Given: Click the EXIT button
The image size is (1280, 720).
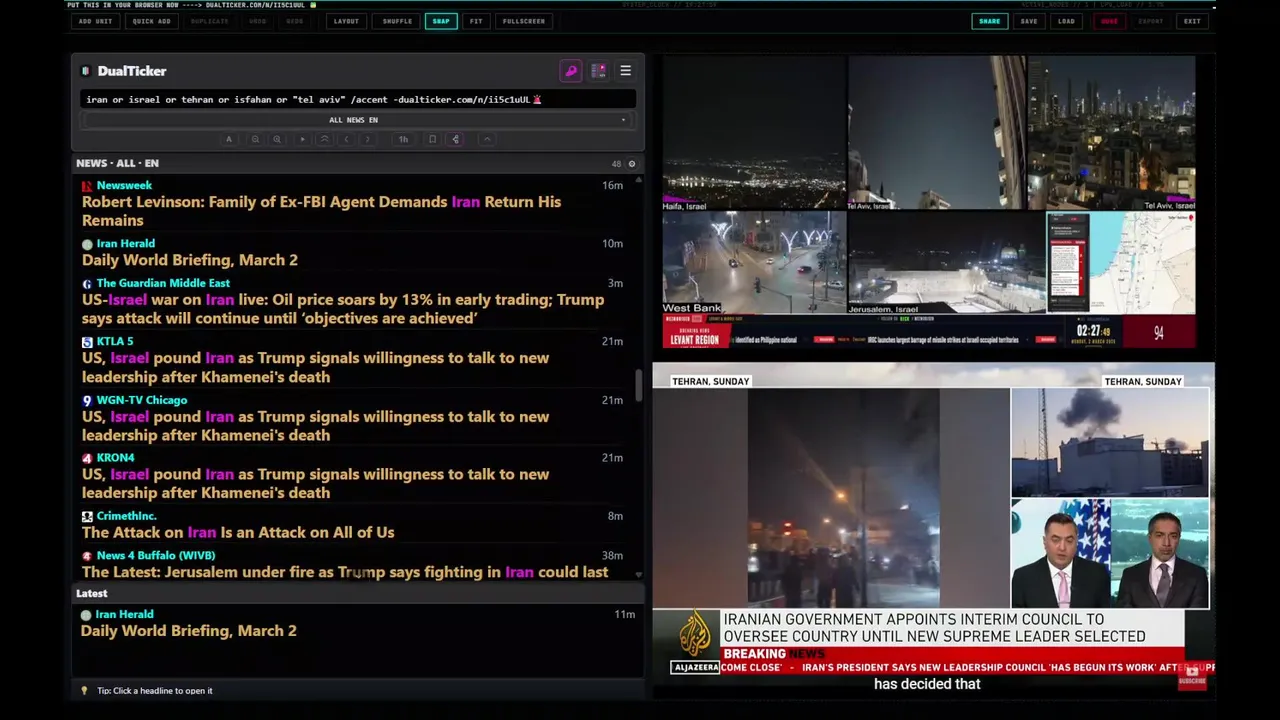Looking at the screenshot, I should [1192, 21].
